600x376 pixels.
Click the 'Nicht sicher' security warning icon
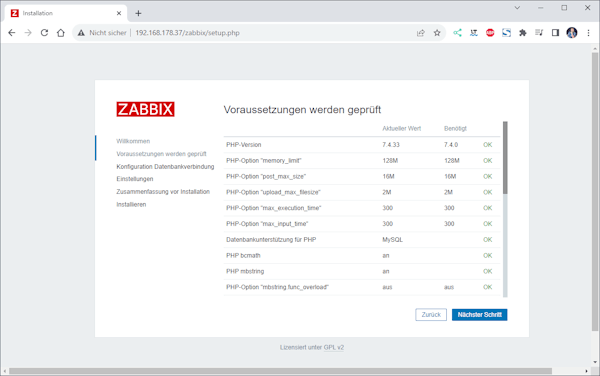pyautogui.click(x=81, y=33)
